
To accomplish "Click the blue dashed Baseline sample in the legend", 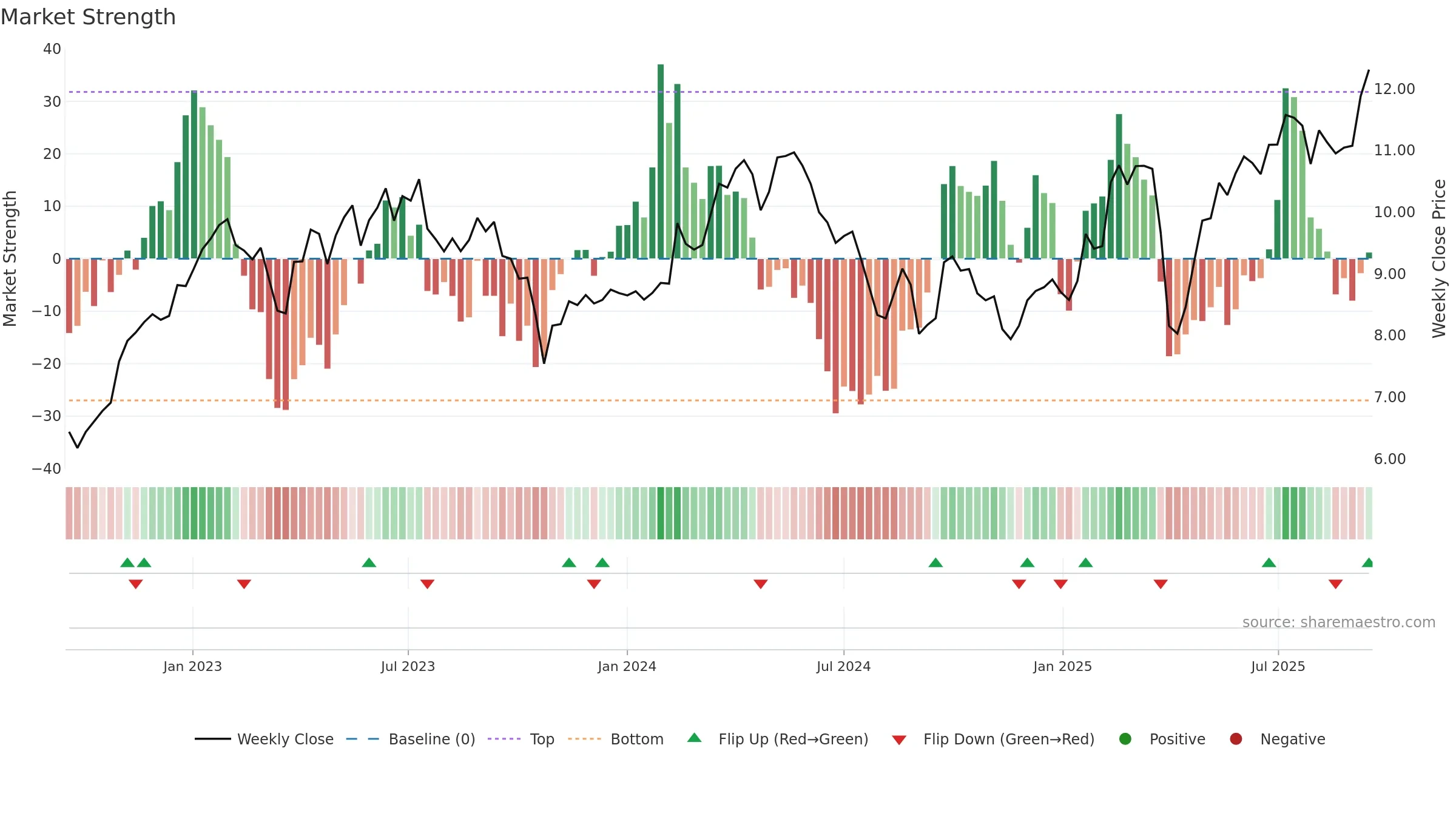I will [362, 739].
